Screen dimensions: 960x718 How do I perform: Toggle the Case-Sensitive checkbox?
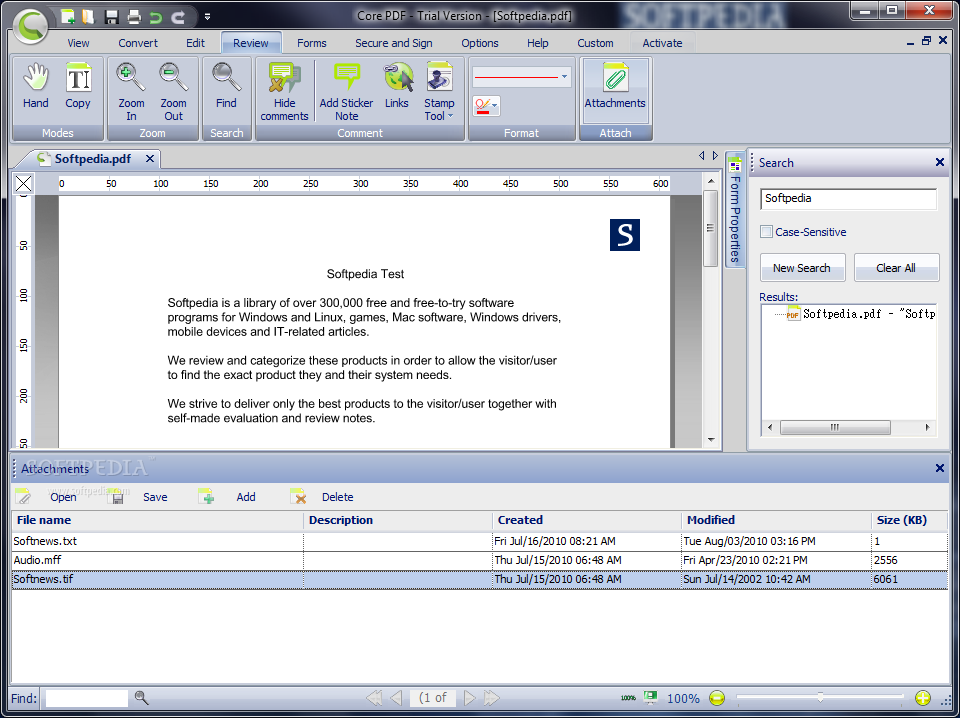coord(766,231)
